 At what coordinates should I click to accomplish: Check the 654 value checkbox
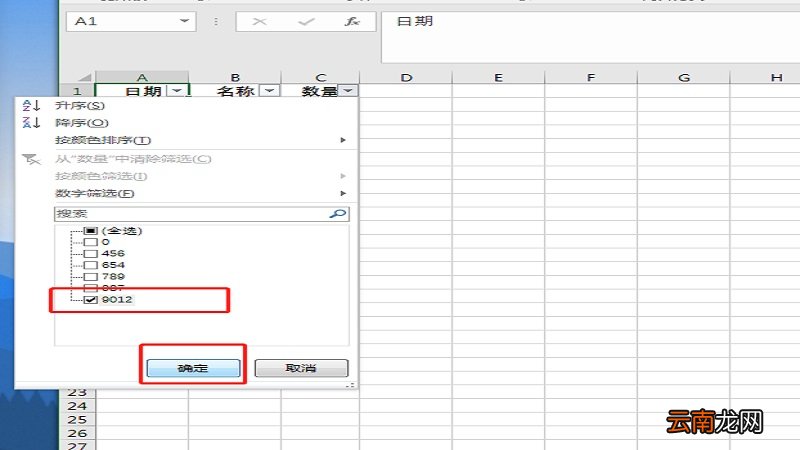(x=90, y=265)
